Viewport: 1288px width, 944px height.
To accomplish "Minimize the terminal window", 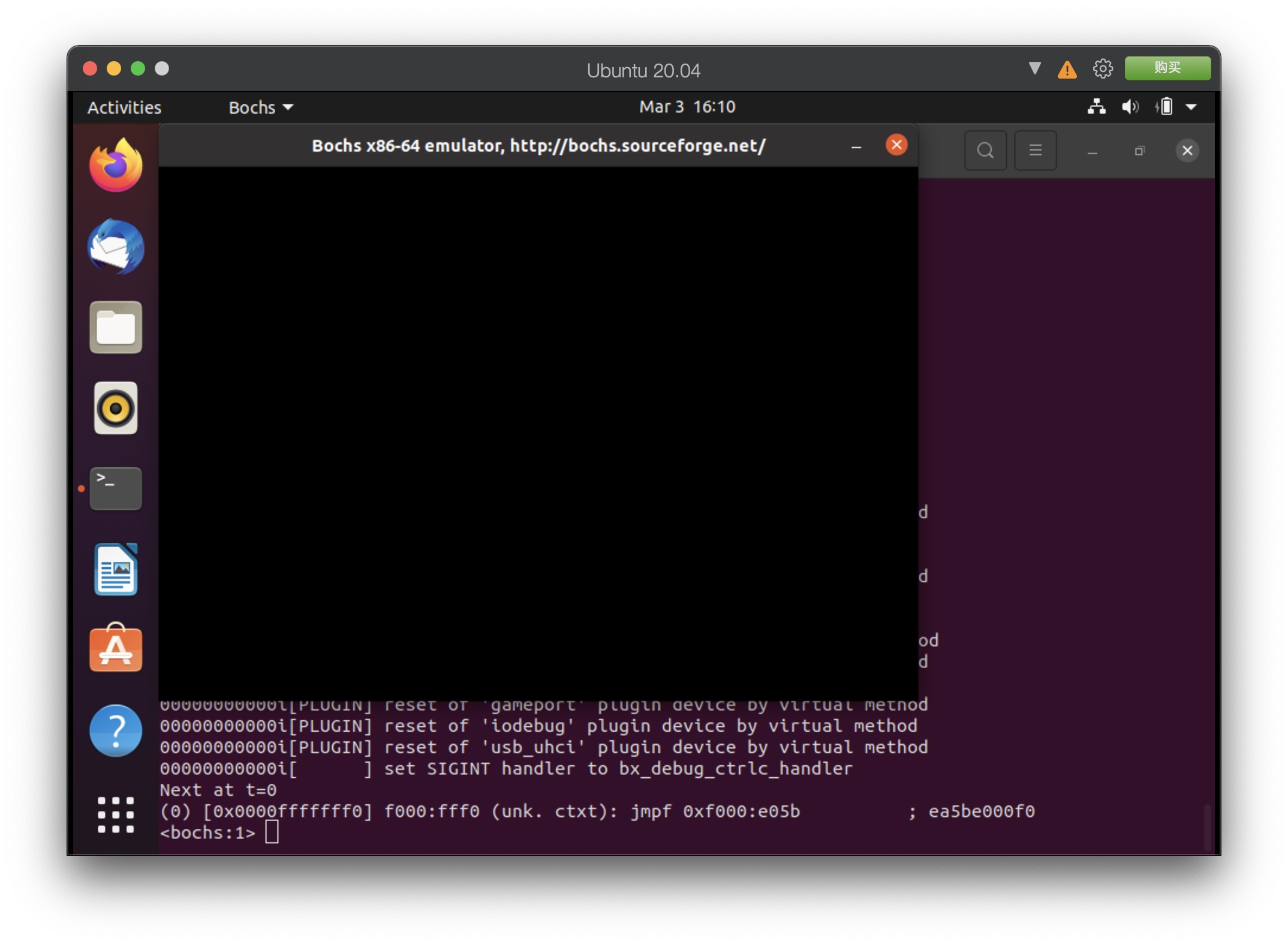I will tap(1093, 152).
